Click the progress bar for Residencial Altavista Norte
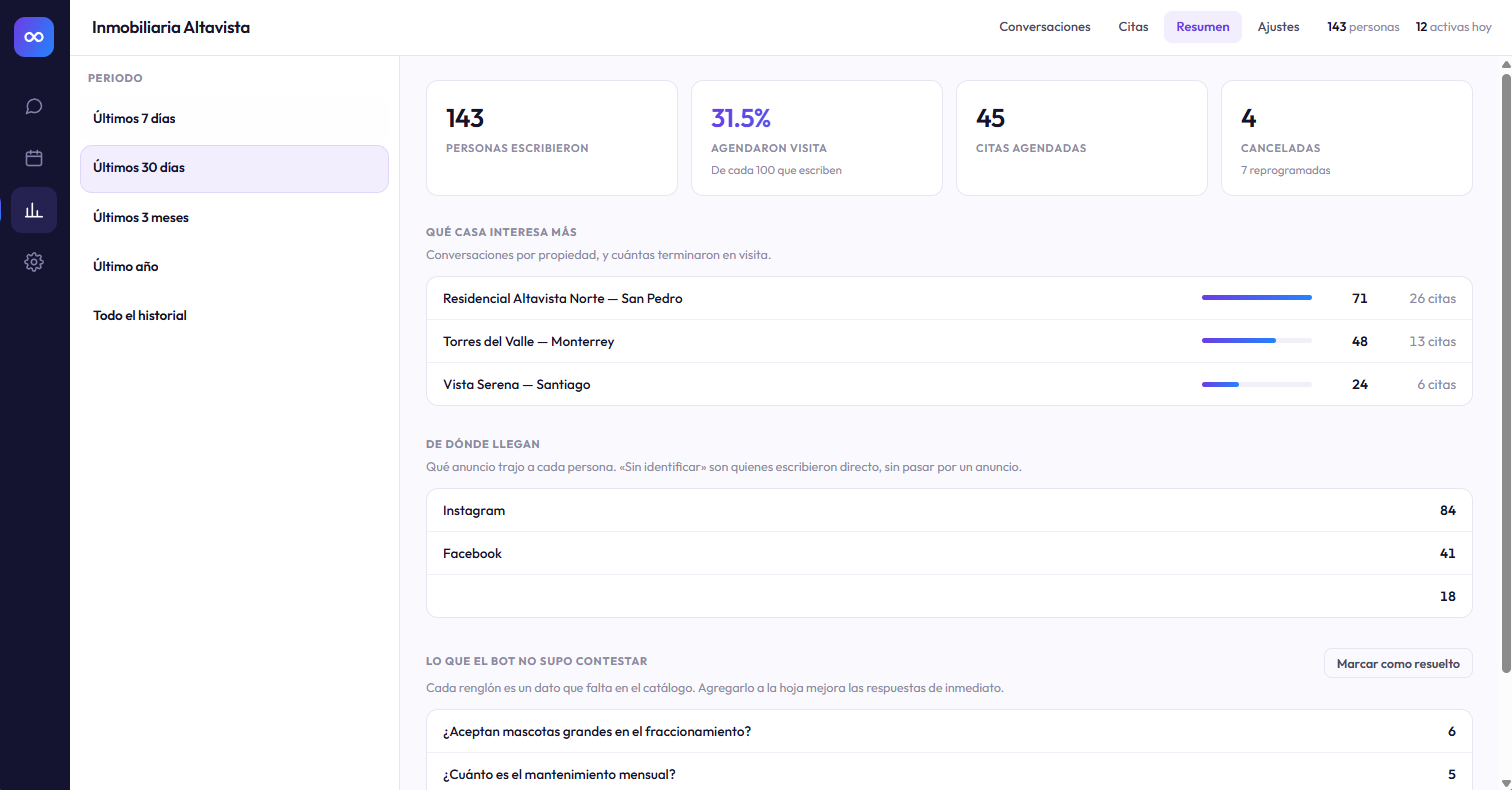 pos(1257,298)
